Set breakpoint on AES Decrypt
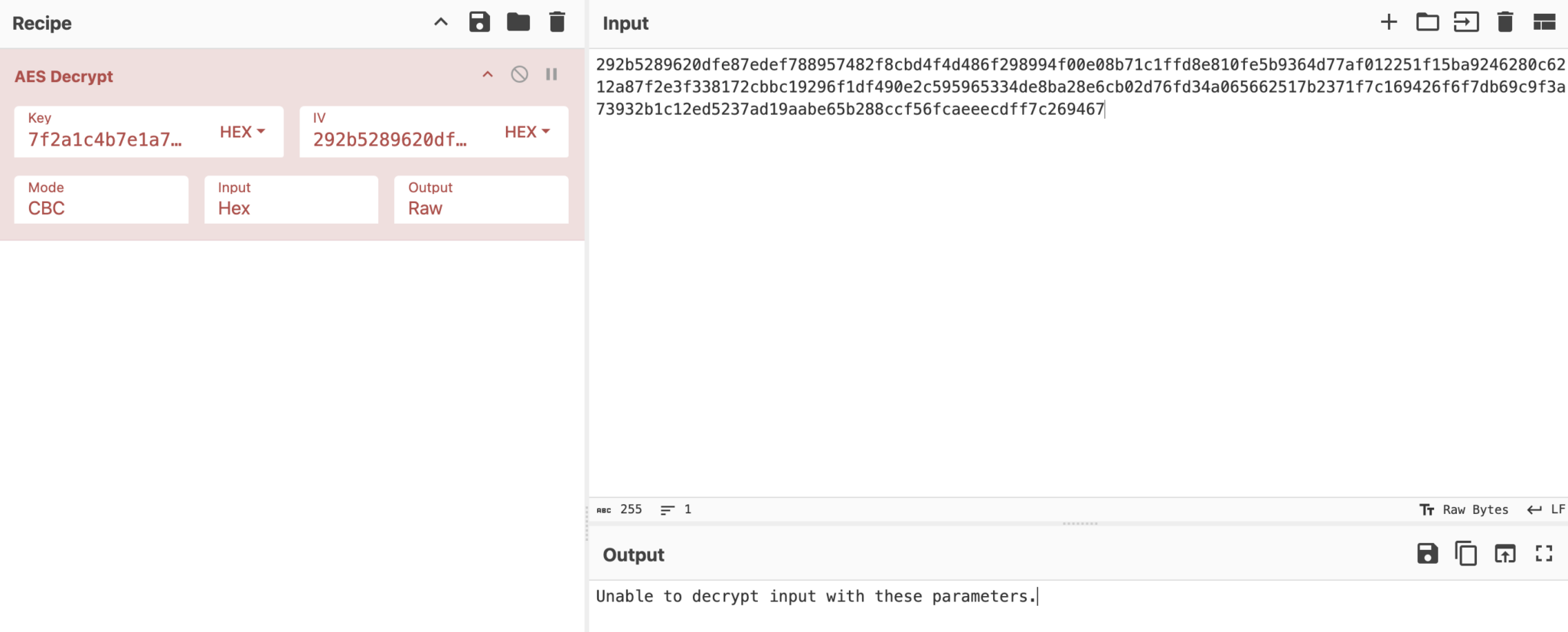The height and width of the screenshot is (632, 1568). click(551, 74)
